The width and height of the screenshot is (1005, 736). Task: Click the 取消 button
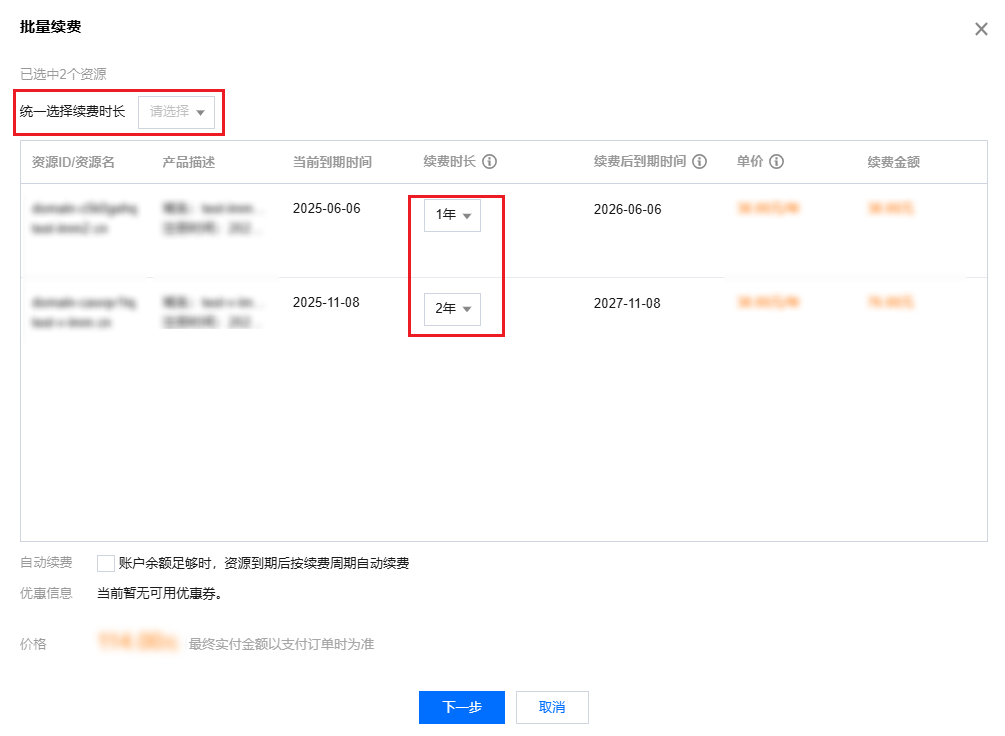(552, 707)
